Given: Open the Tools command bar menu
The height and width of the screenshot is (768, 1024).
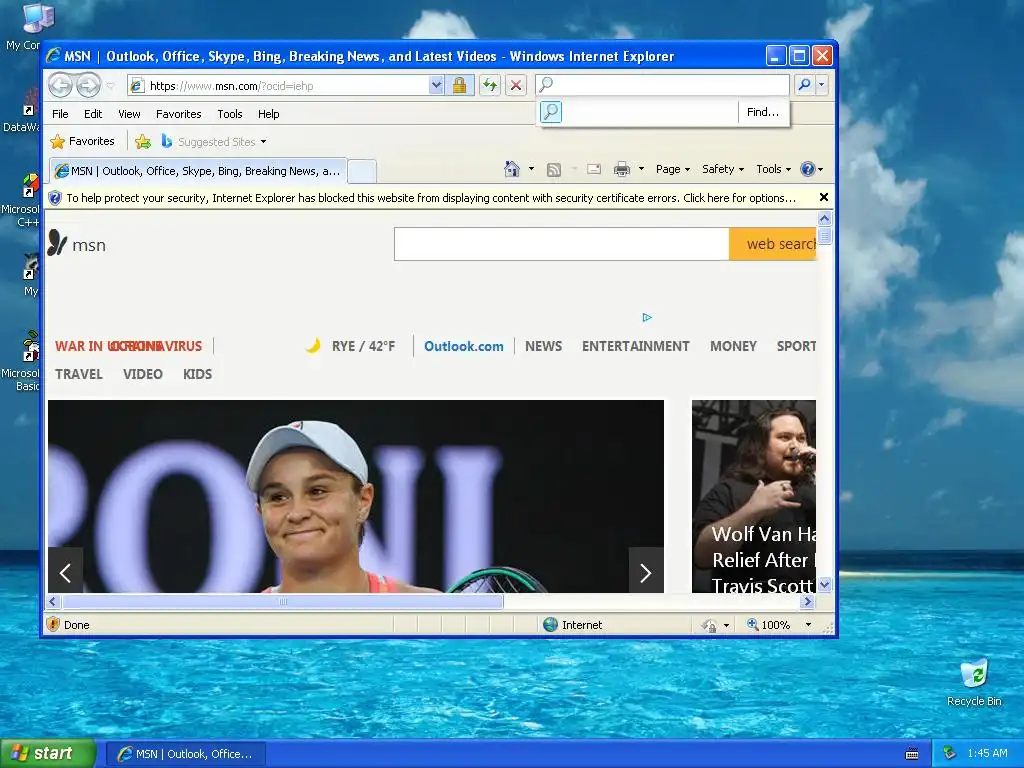Looking at the screenshot, I should tap(773, 169).
